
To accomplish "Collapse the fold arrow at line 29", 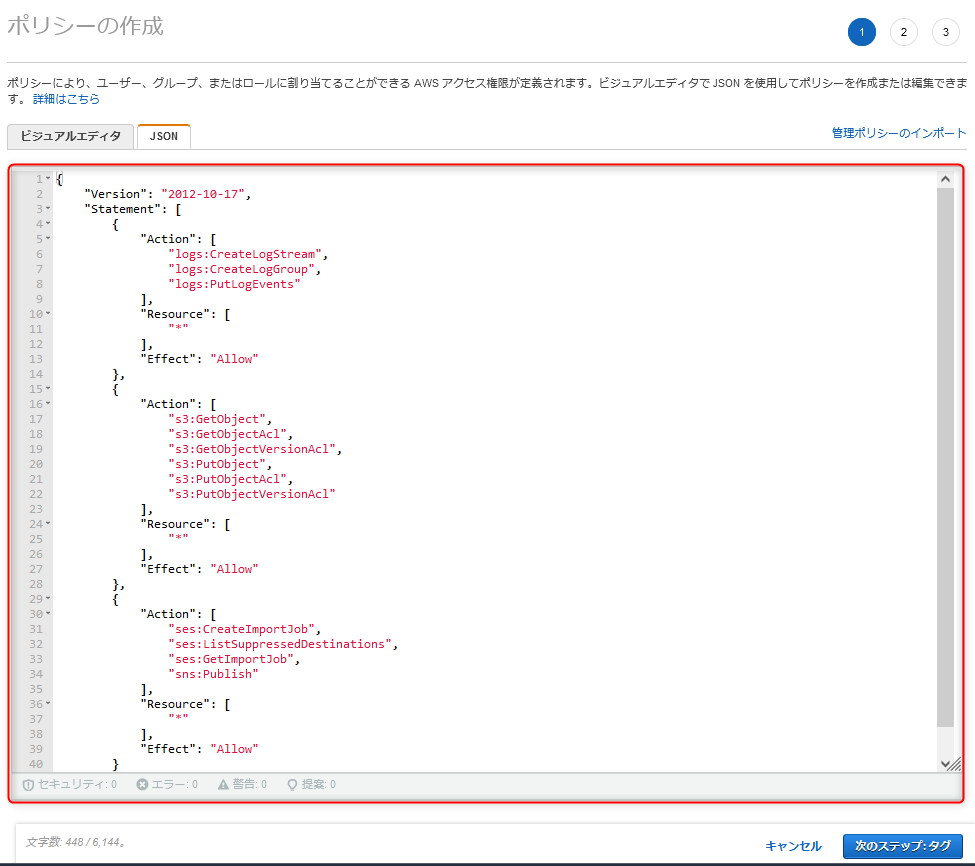I will pos(48,599).
